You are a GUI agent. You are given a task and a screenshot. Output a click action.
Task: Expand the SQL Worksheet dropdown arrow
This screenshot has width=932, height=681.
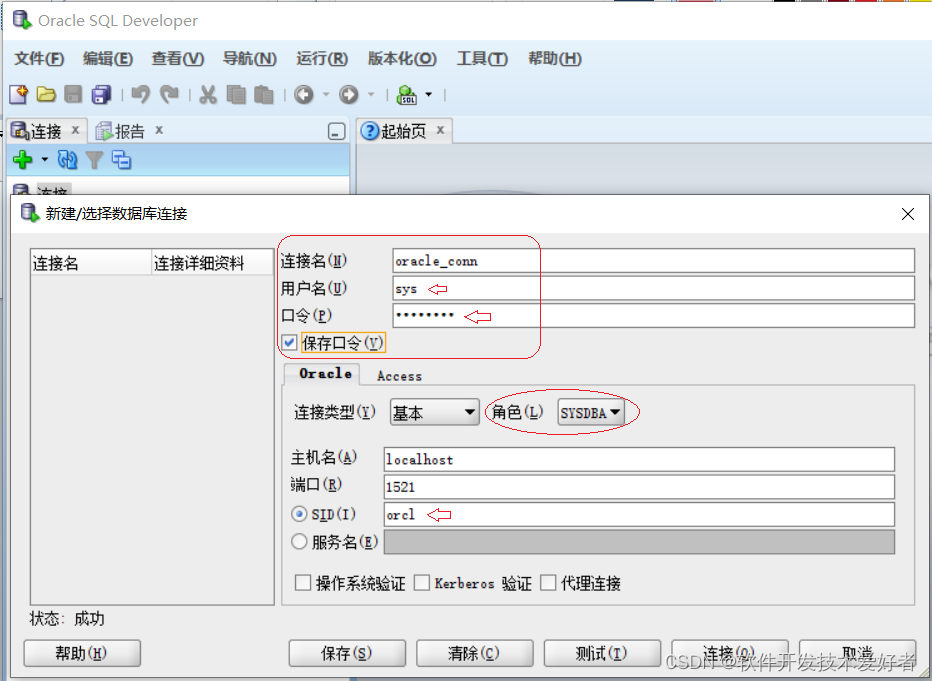429,94
